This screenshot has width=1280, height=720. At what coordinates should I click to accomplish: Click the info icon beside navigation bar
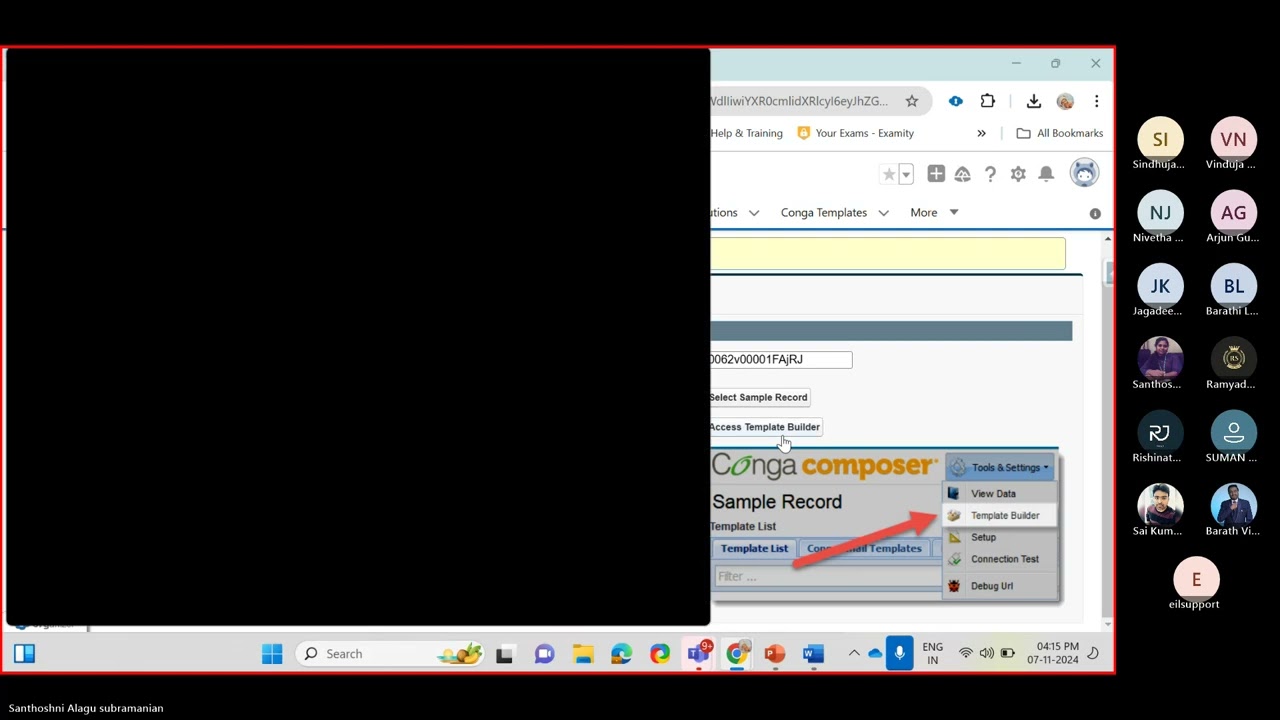[1095, 214]
